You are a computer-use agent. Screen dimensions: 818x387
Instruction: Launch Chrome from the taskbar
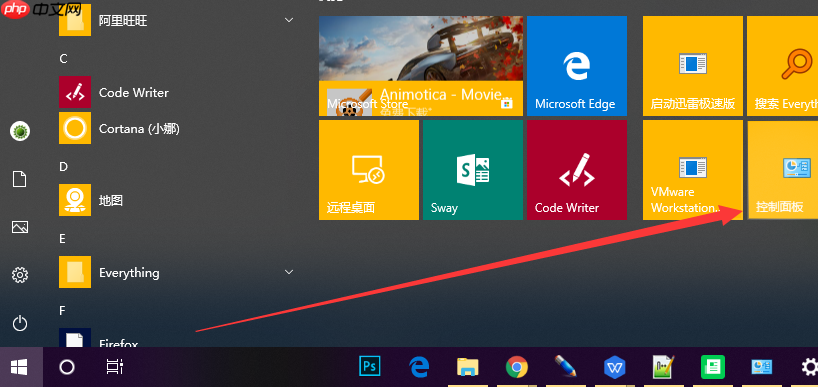[516, 367]
